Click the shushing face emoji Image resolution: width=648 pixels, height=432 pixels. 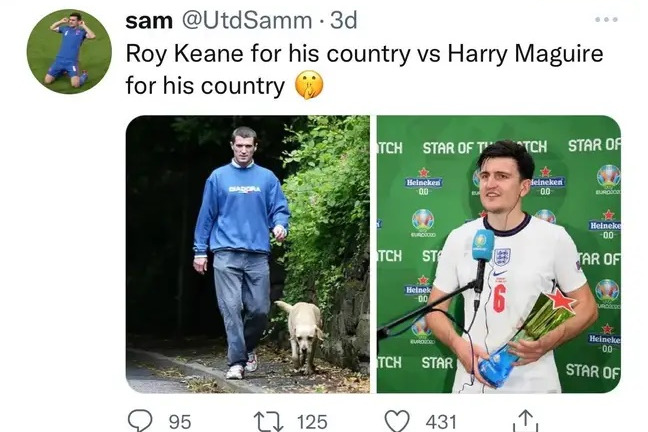308,85
